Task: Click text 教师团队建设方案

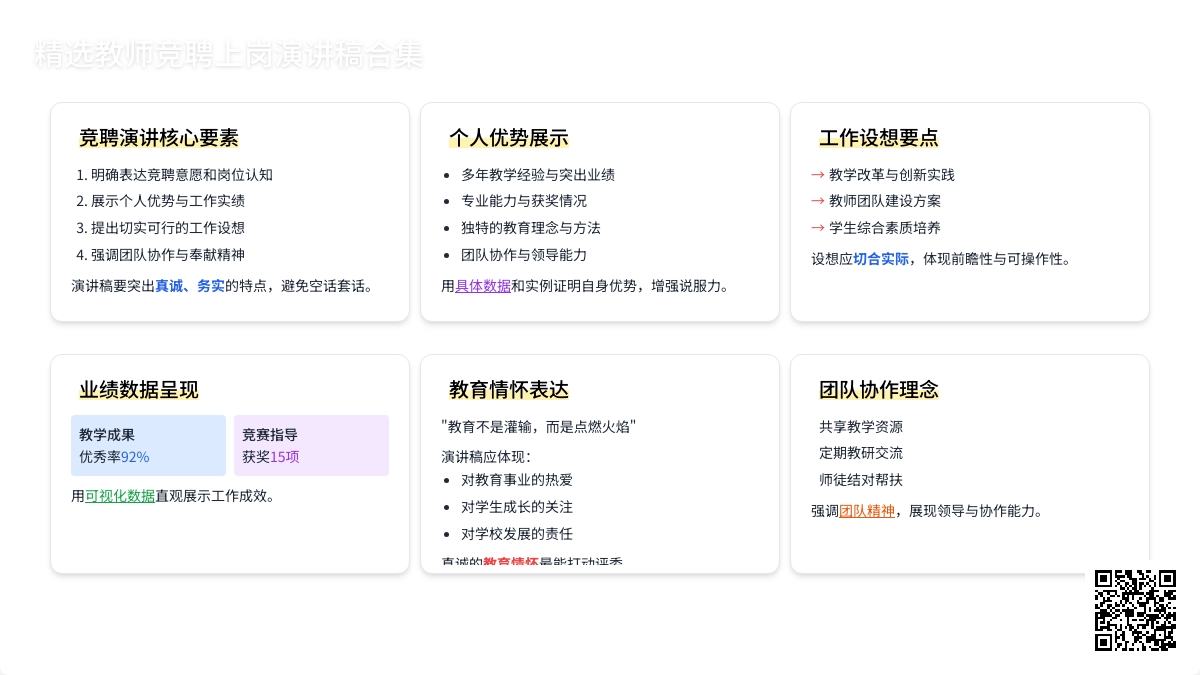Action: [x=885, y=201]
